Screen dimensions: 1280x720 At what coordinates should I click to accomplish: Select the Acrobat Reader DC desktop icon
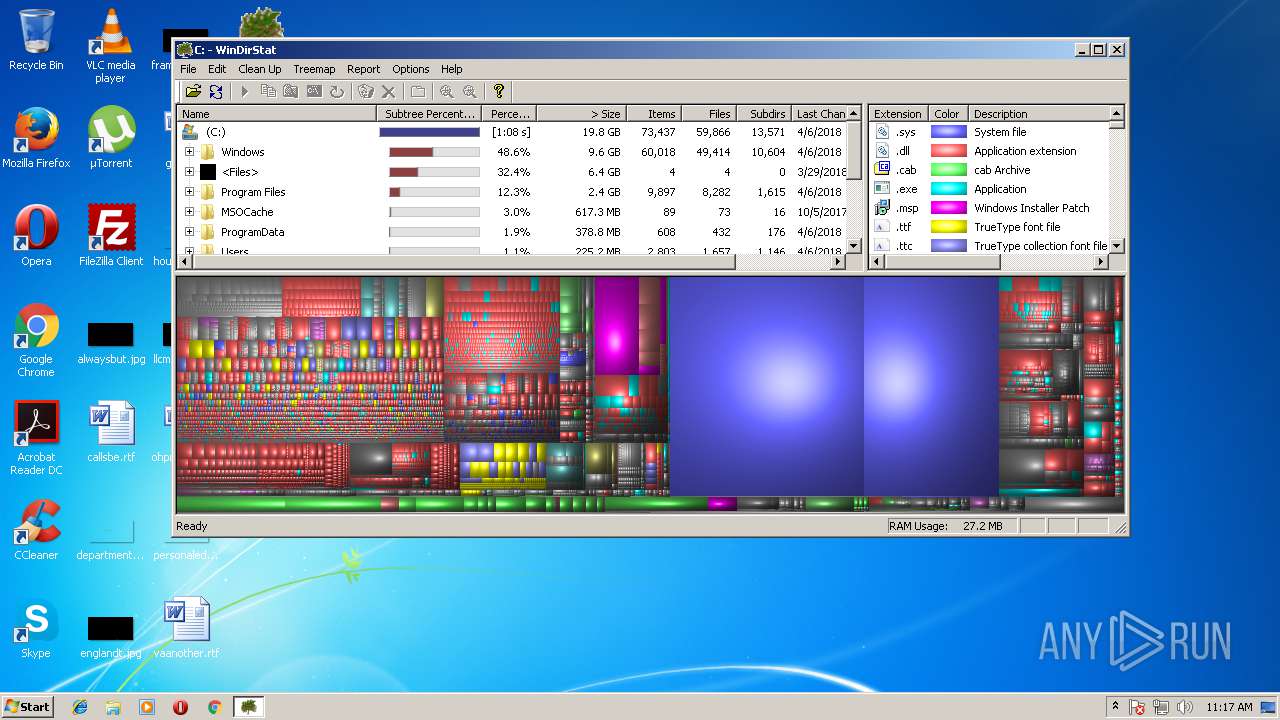tap(36, 438)
